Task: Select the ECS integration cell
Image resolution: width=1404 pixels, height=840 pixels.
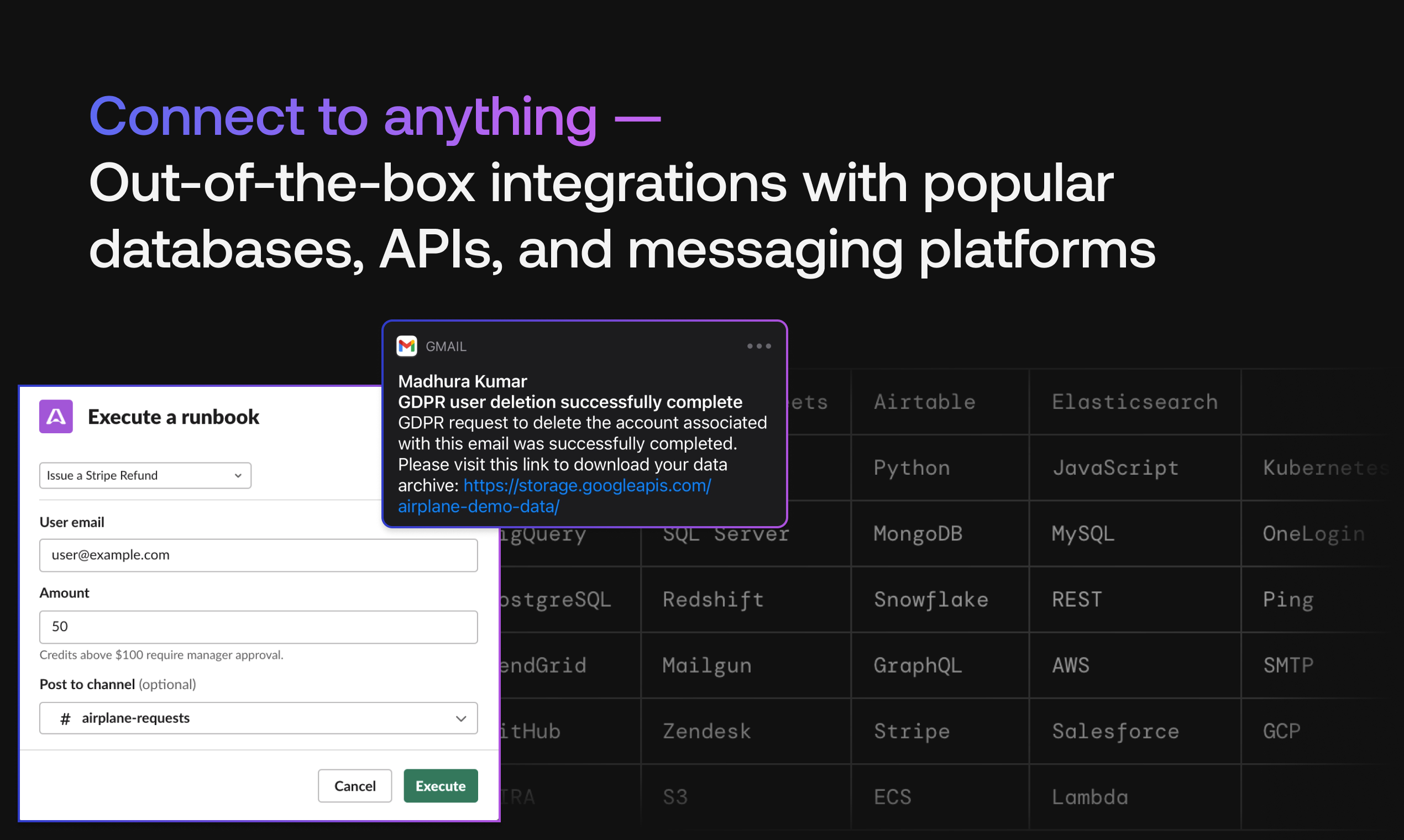Action: pos(940,797)
